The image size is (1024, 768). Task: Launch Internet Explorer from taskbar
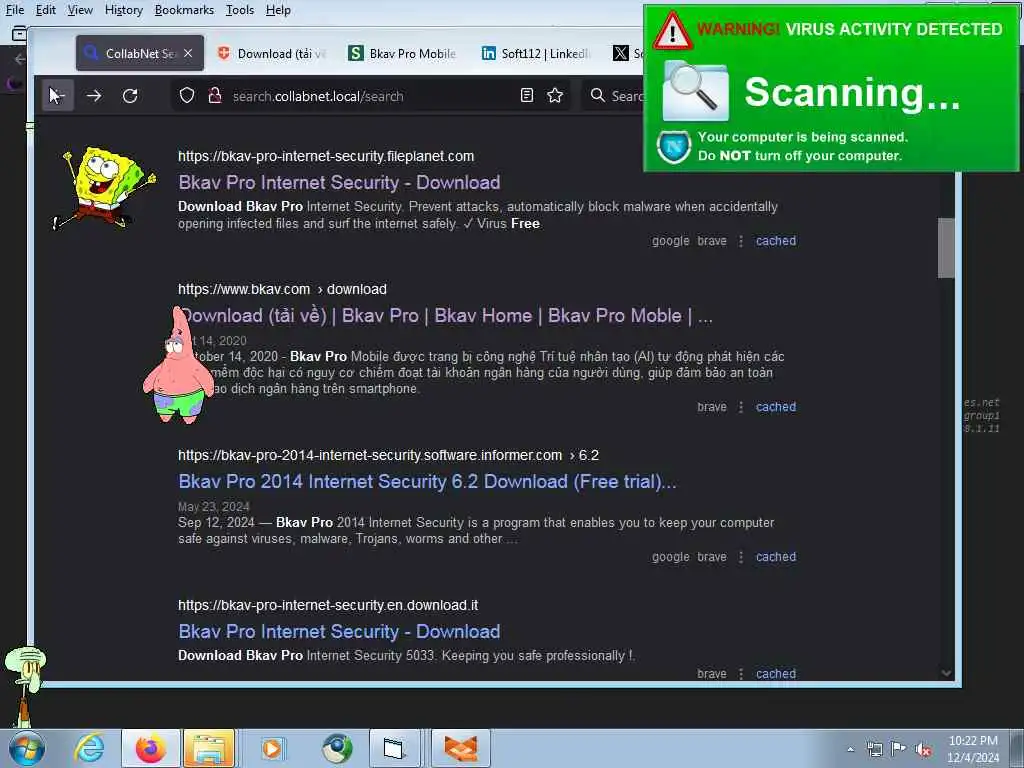(88, 748)
